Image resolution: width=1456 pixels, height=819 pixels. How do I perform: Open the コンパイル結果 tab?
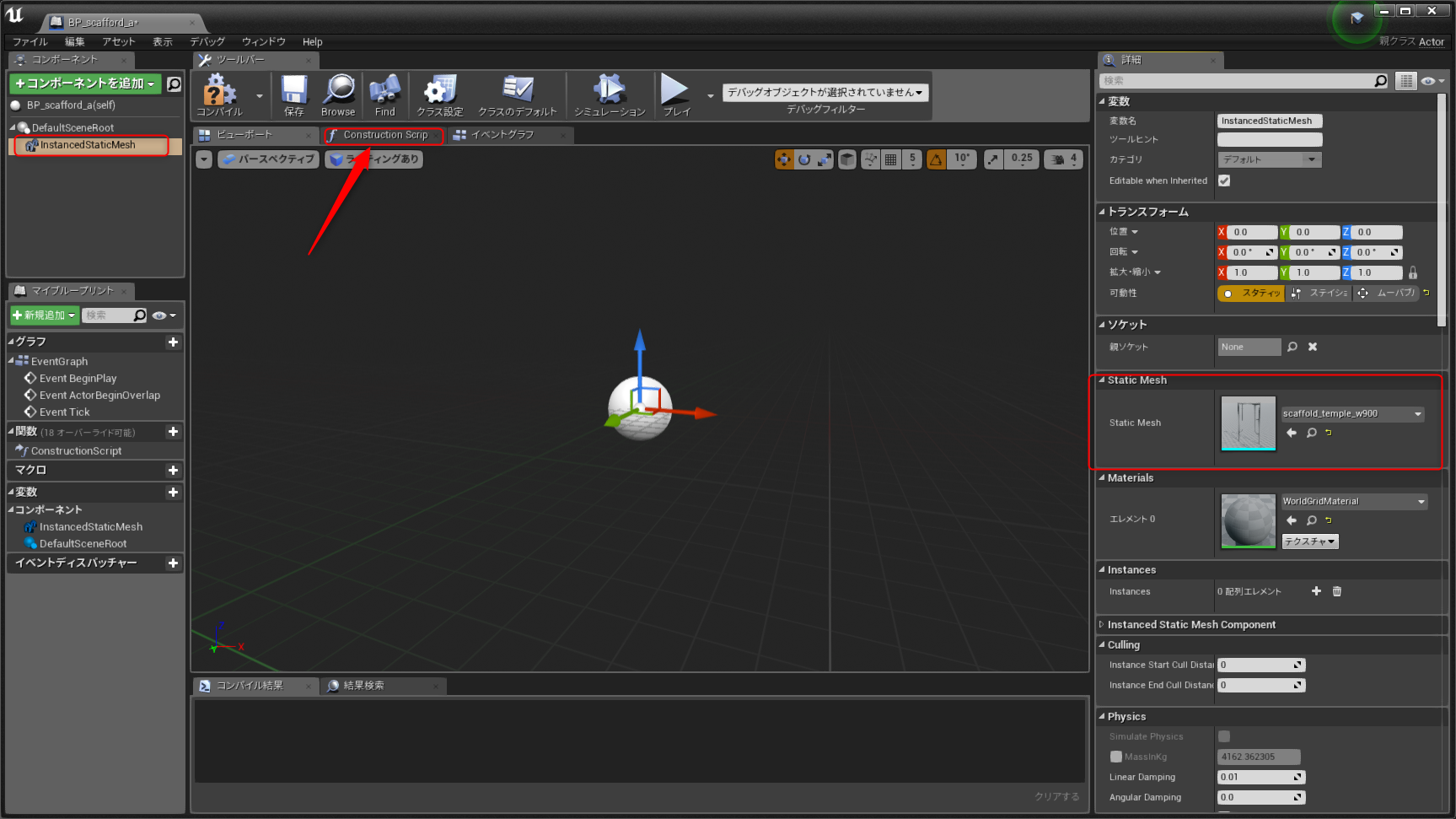coord(256,686)
